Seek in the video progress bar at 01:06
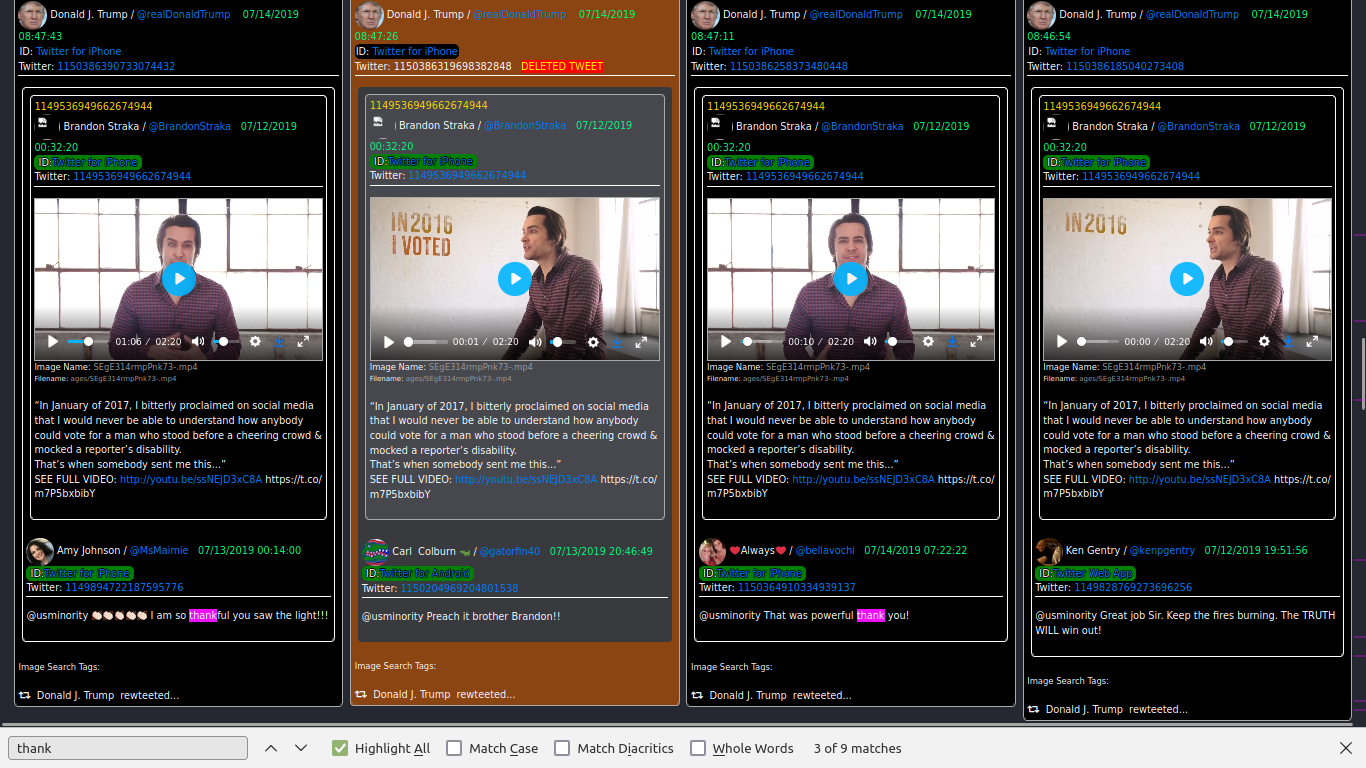 point(88,341)
